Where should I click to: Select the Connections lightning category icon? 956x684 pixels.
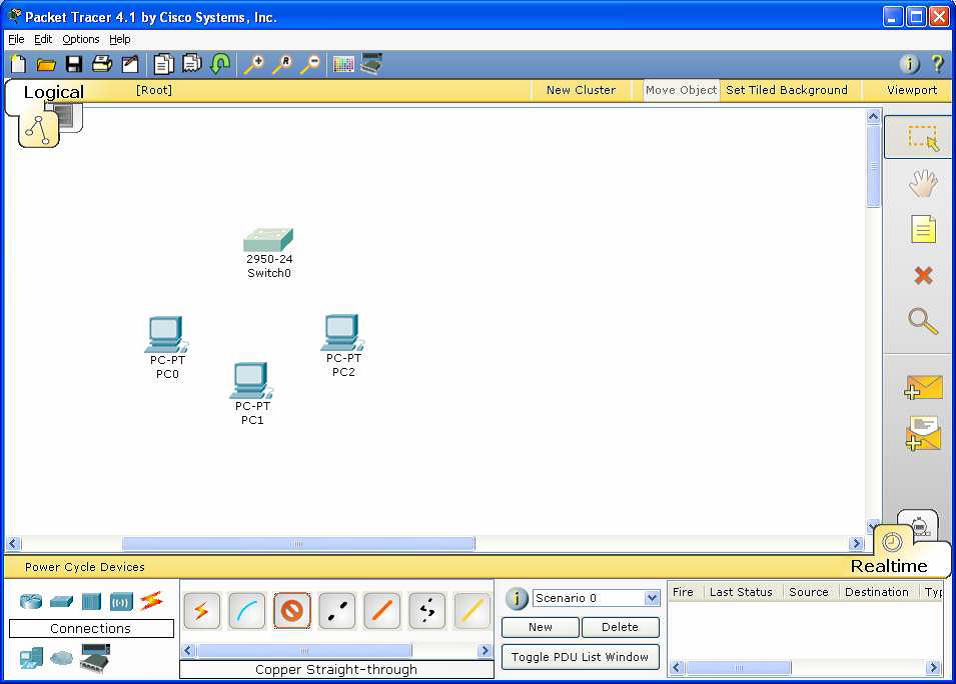152,601
